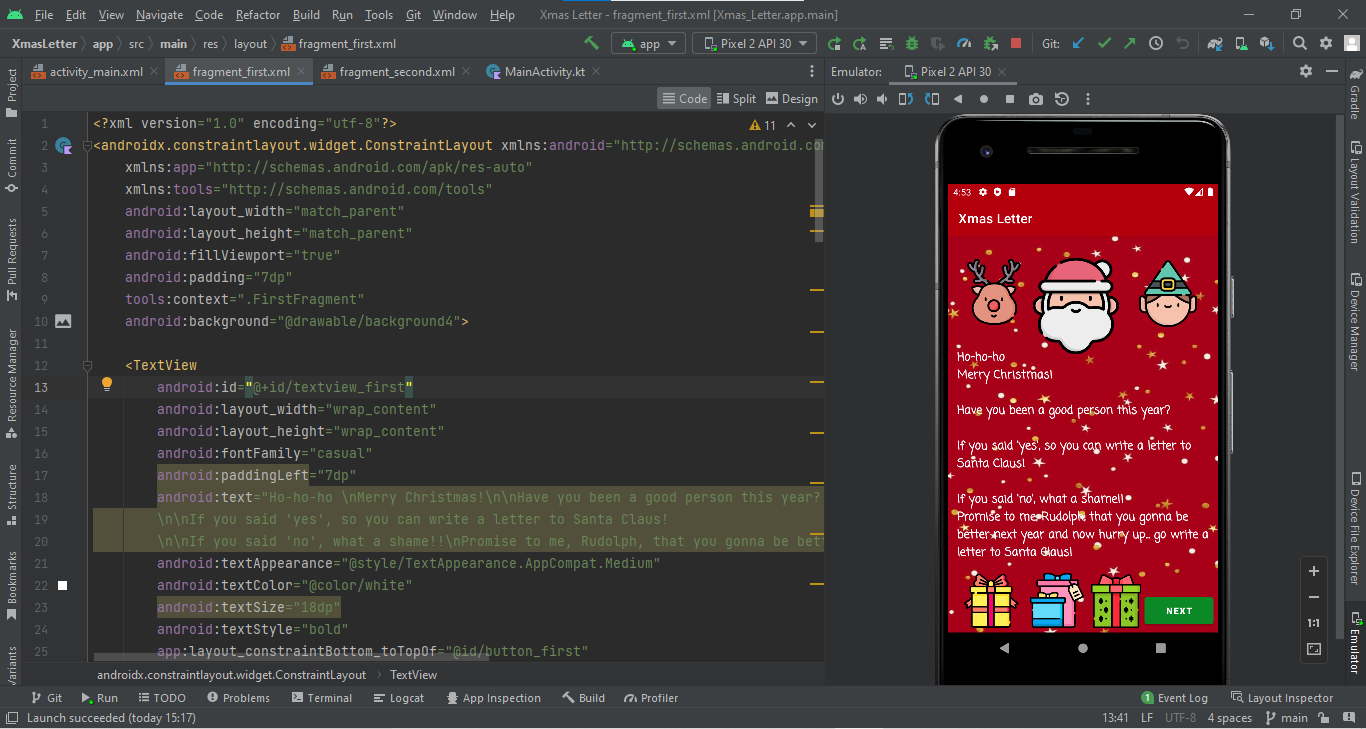Viewport: 1366px width, 729px height.
Task: Toggle the lightbulb intention on line 13
Action: click(x=106, y=384)
